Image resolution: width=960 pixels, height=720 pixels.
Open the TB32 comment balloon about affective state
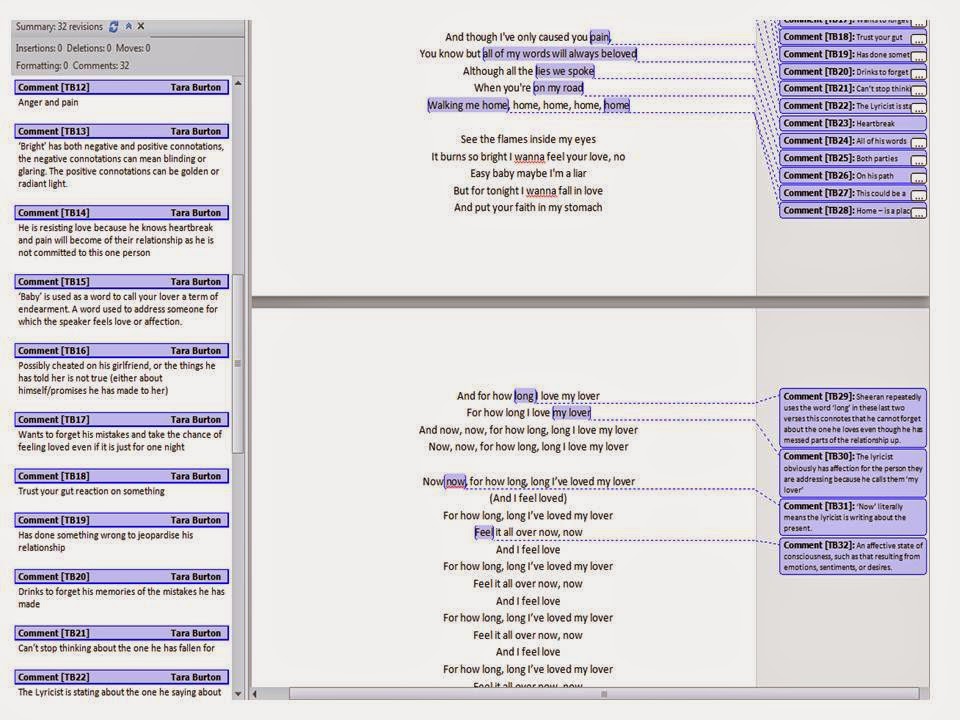pos(852,556)
